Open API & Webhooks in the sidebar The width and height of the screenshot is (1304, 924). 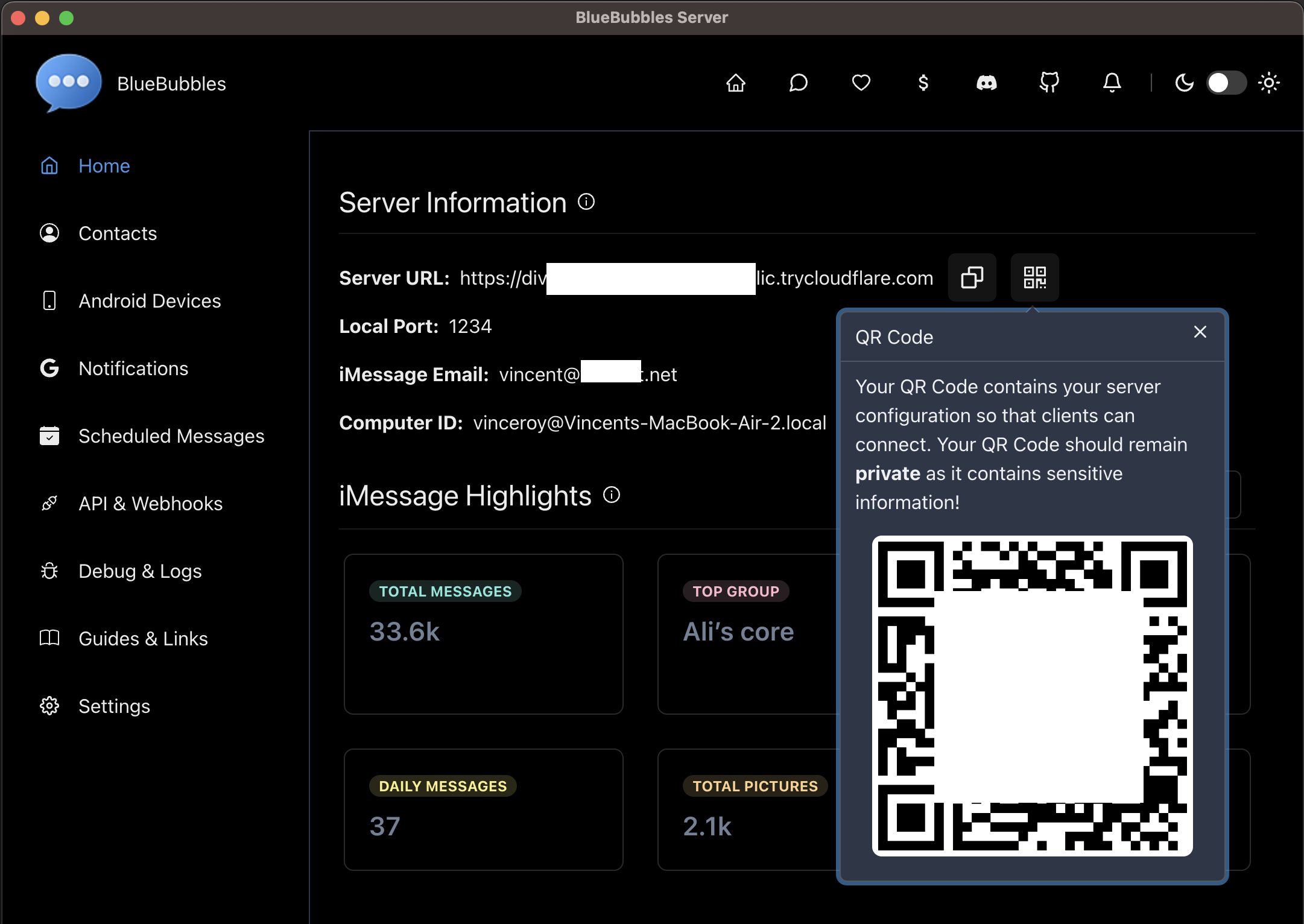(x=131, y=504)
